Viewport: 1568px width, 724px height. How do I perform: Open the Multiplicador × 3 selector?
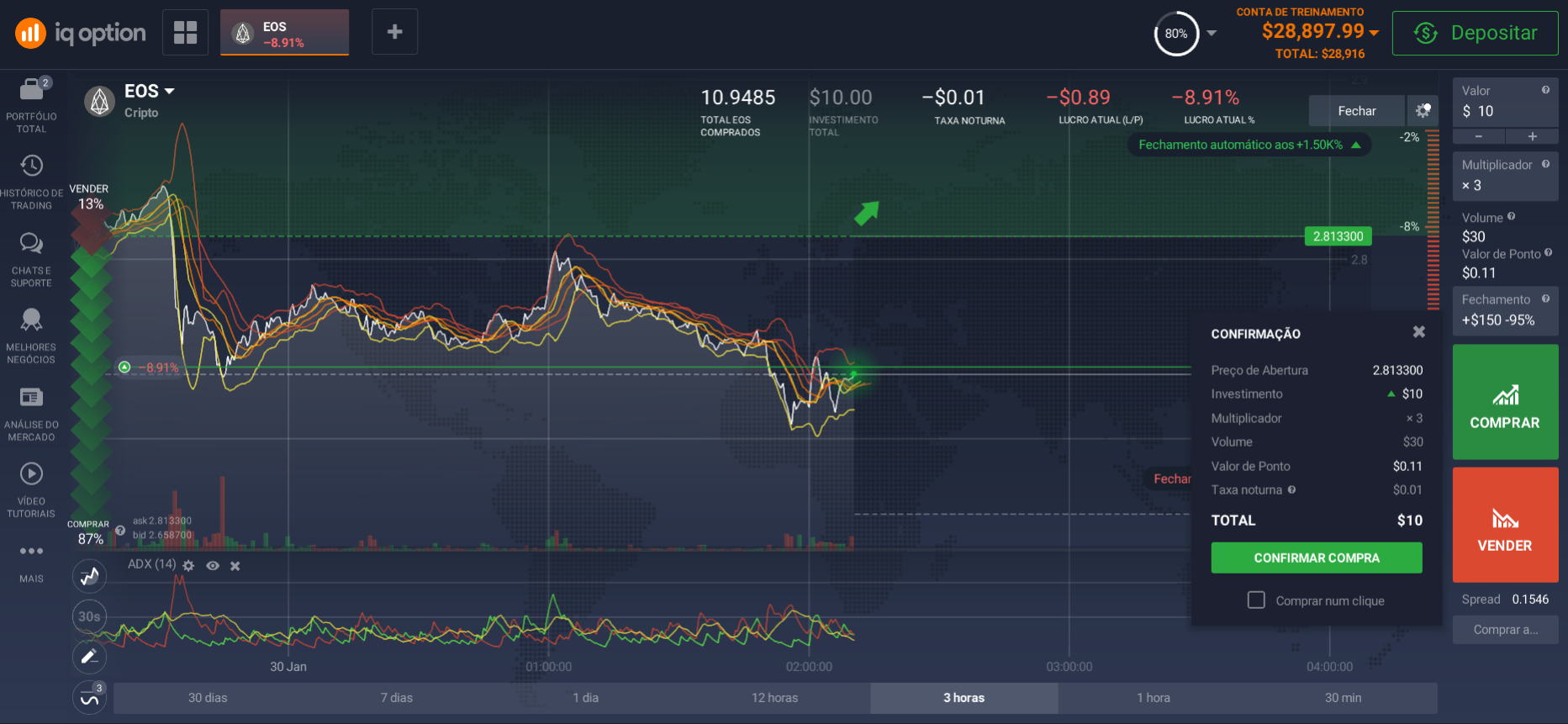pos(1505,176)
